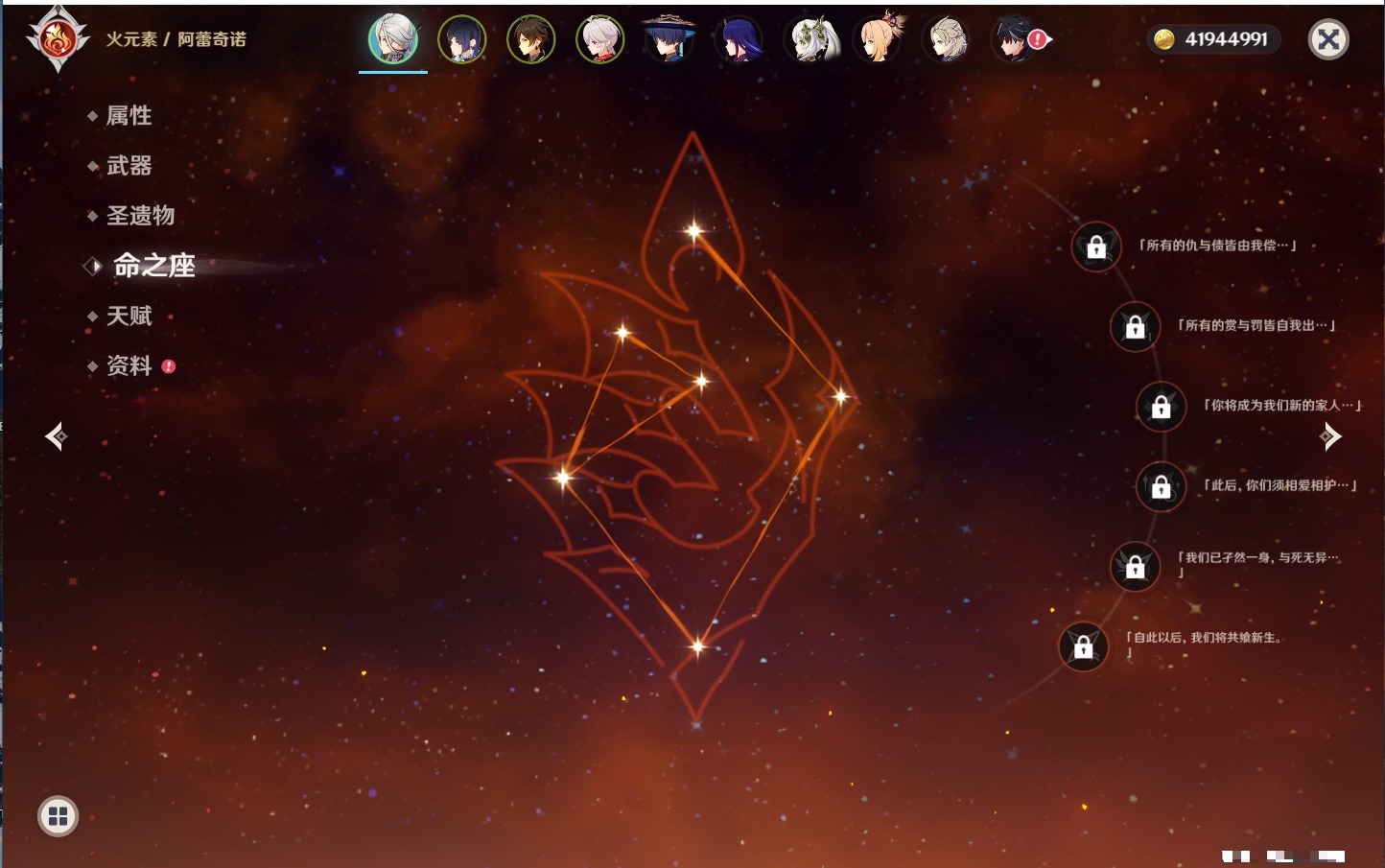This screenshot has width=1385, height=868.
Task: Close the character screen with X button
Action: click(1328, 39)
